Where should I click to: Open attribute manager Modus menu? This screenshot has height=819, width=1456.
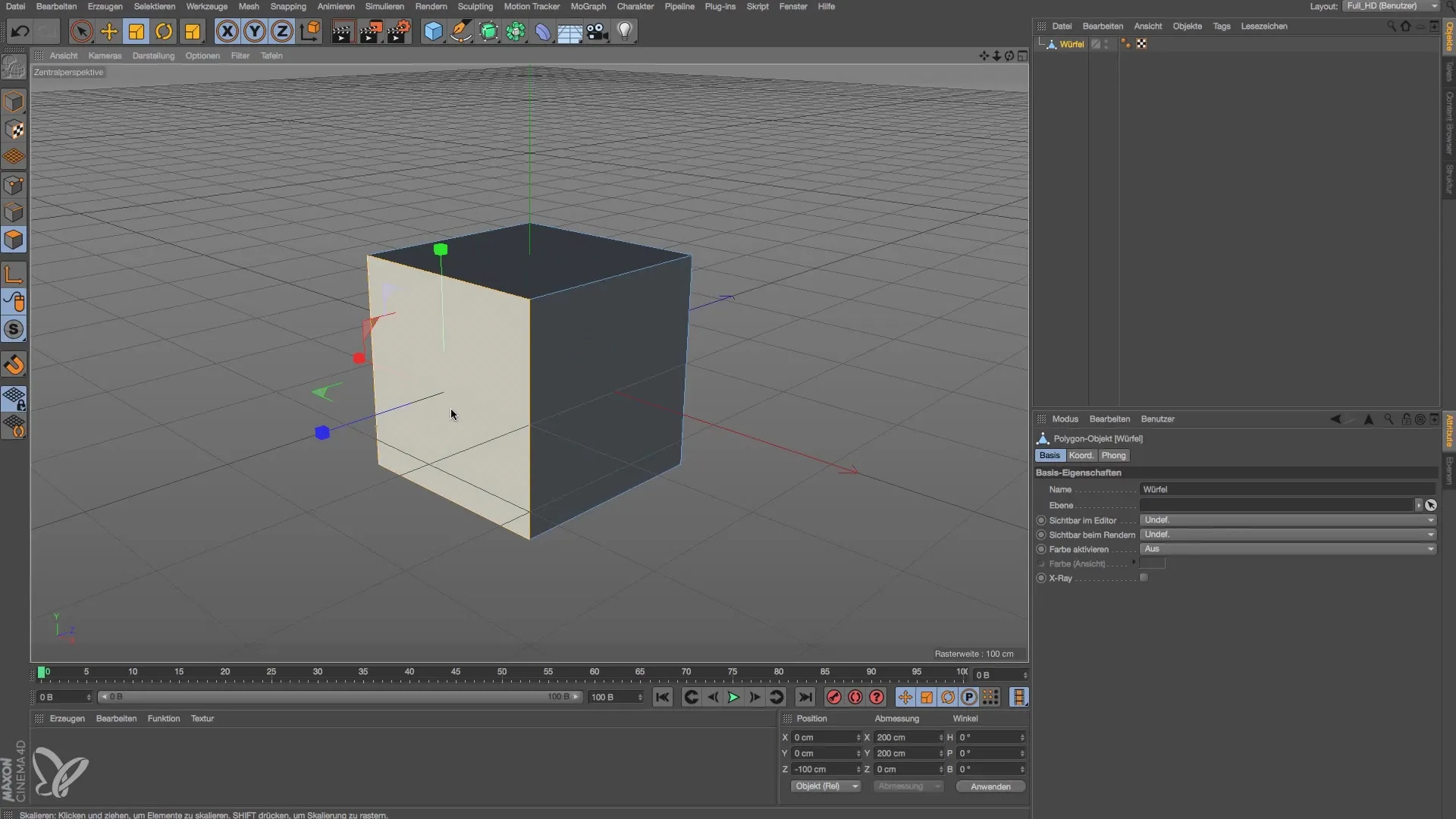[x=1065, y=419]
